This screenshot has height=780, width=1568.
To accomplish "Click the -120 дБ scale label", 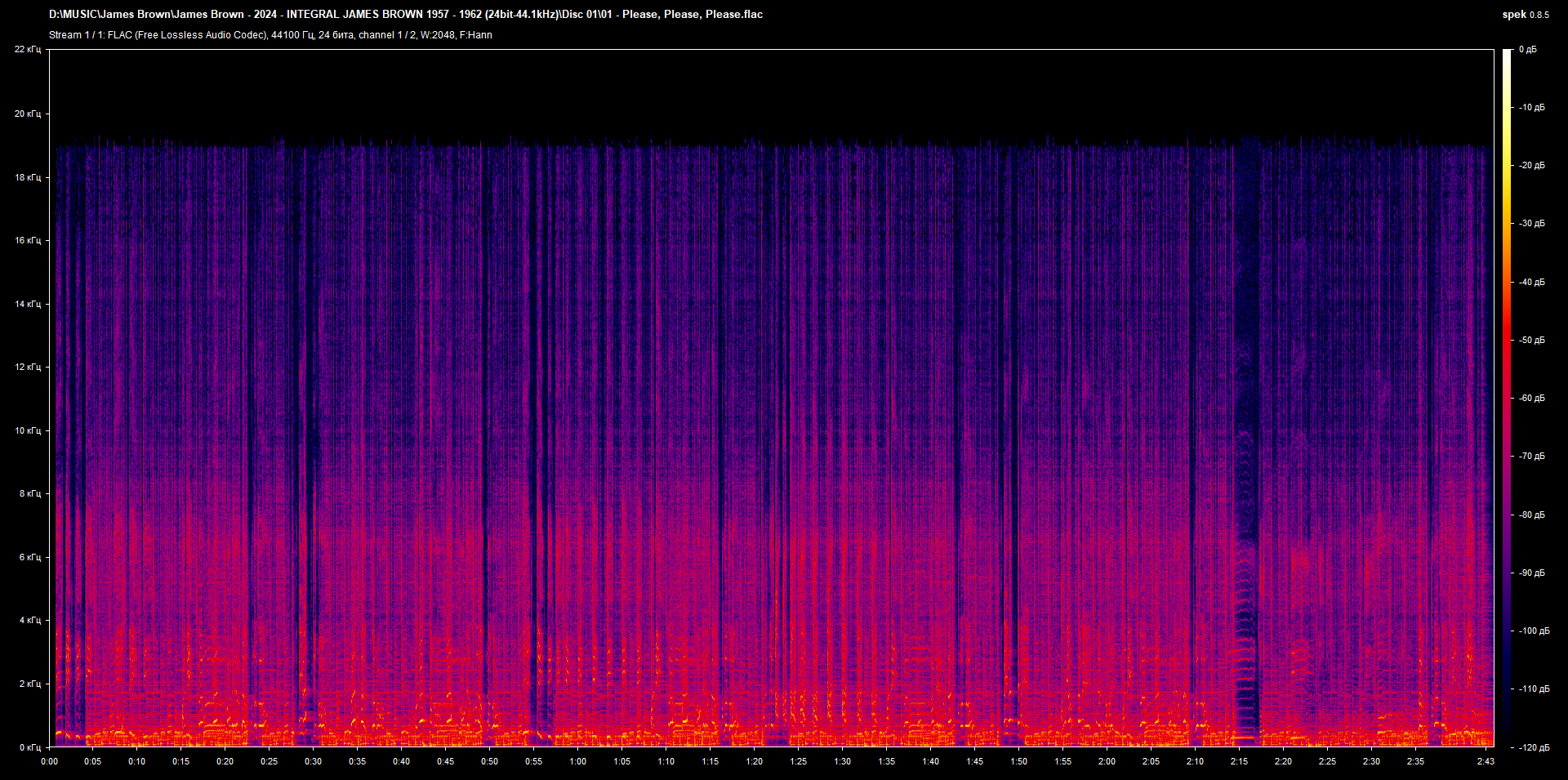I will click(x=1533, y=747).
